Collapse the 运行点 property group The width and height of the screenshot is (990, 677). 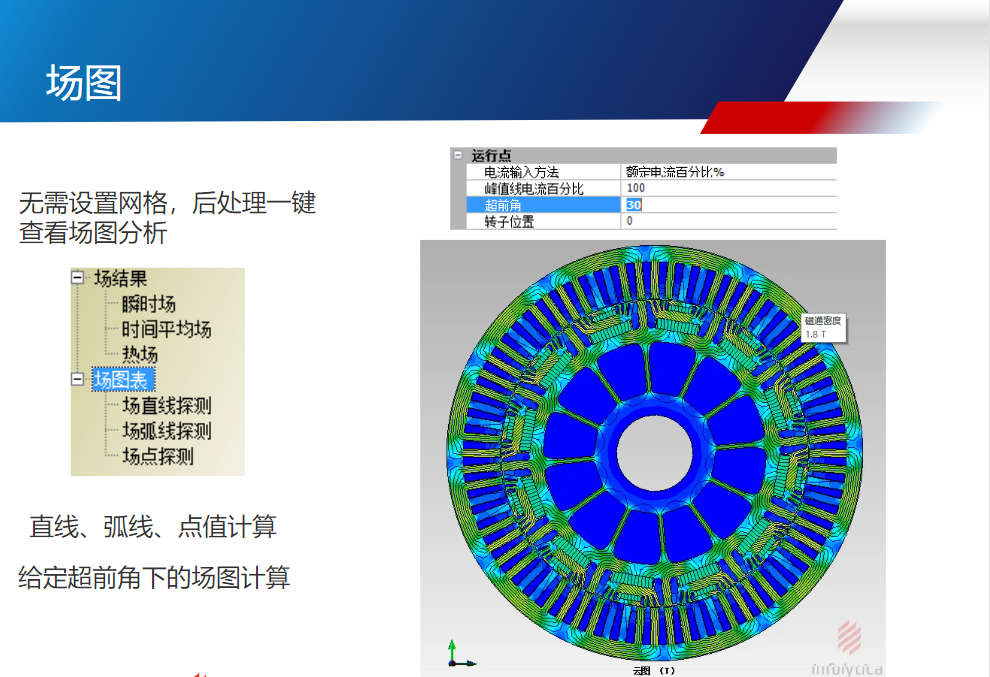pos(458,156)
